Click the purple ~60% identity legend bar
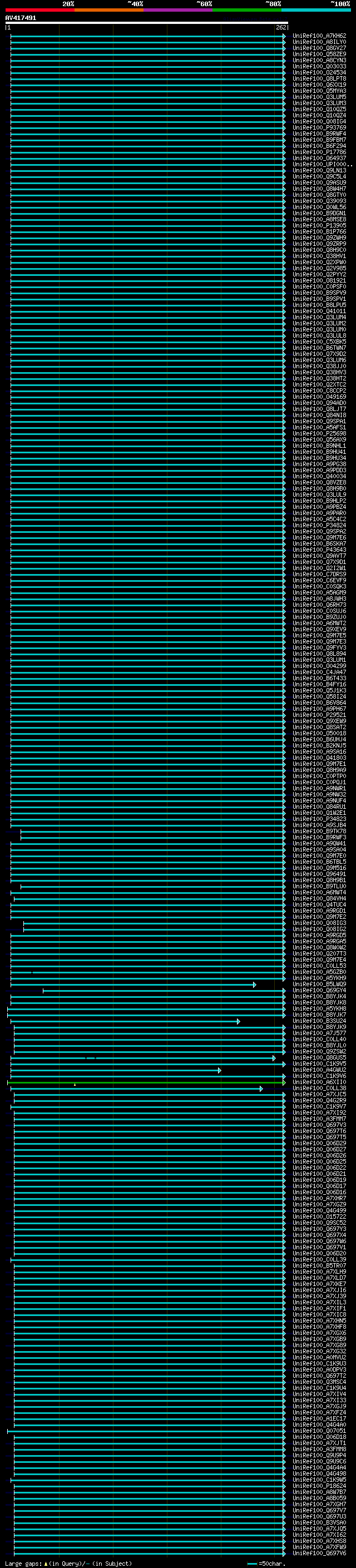The height and width of the screenshot is (1568, 356). coord(177,10)
